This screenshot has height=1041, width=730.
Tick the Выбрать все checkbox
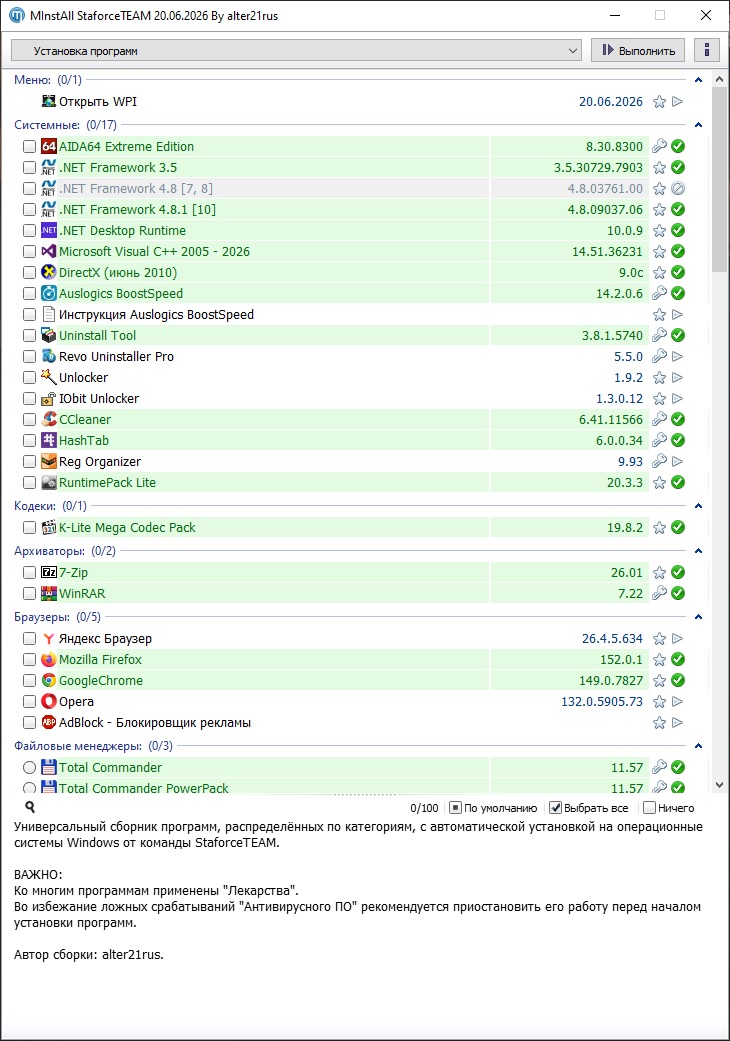click(x=555, y=808)
